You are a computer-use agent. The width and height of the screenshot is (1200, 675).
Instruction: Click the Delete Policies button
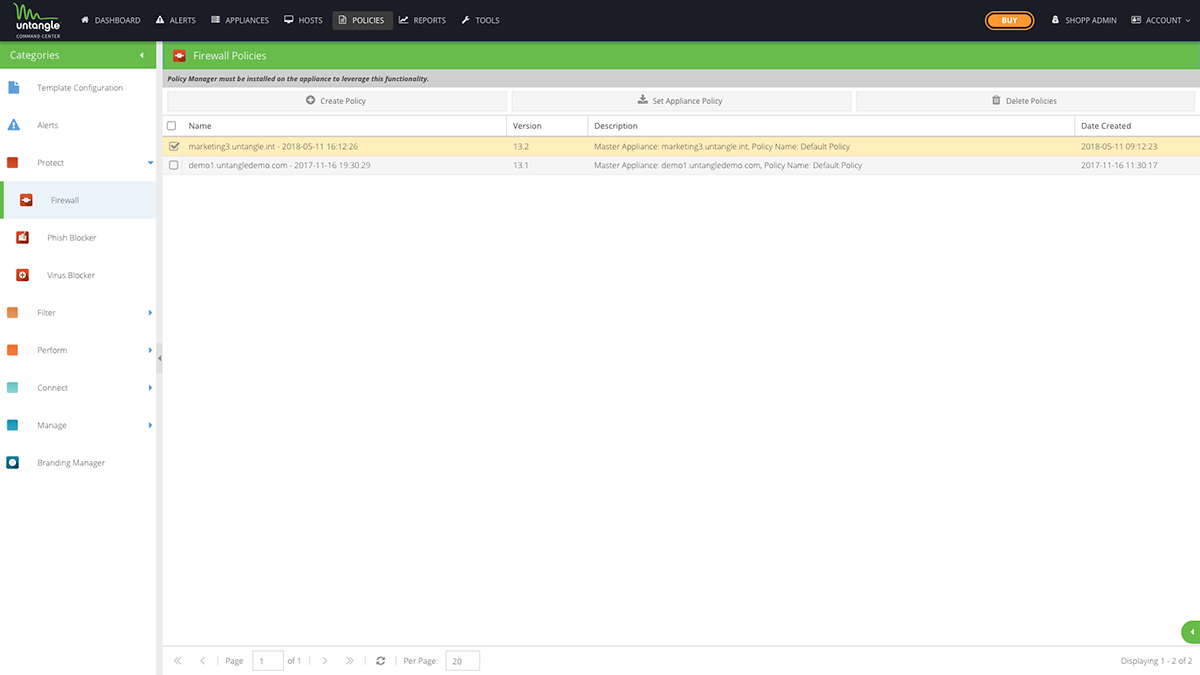[x=1025, y=101]
